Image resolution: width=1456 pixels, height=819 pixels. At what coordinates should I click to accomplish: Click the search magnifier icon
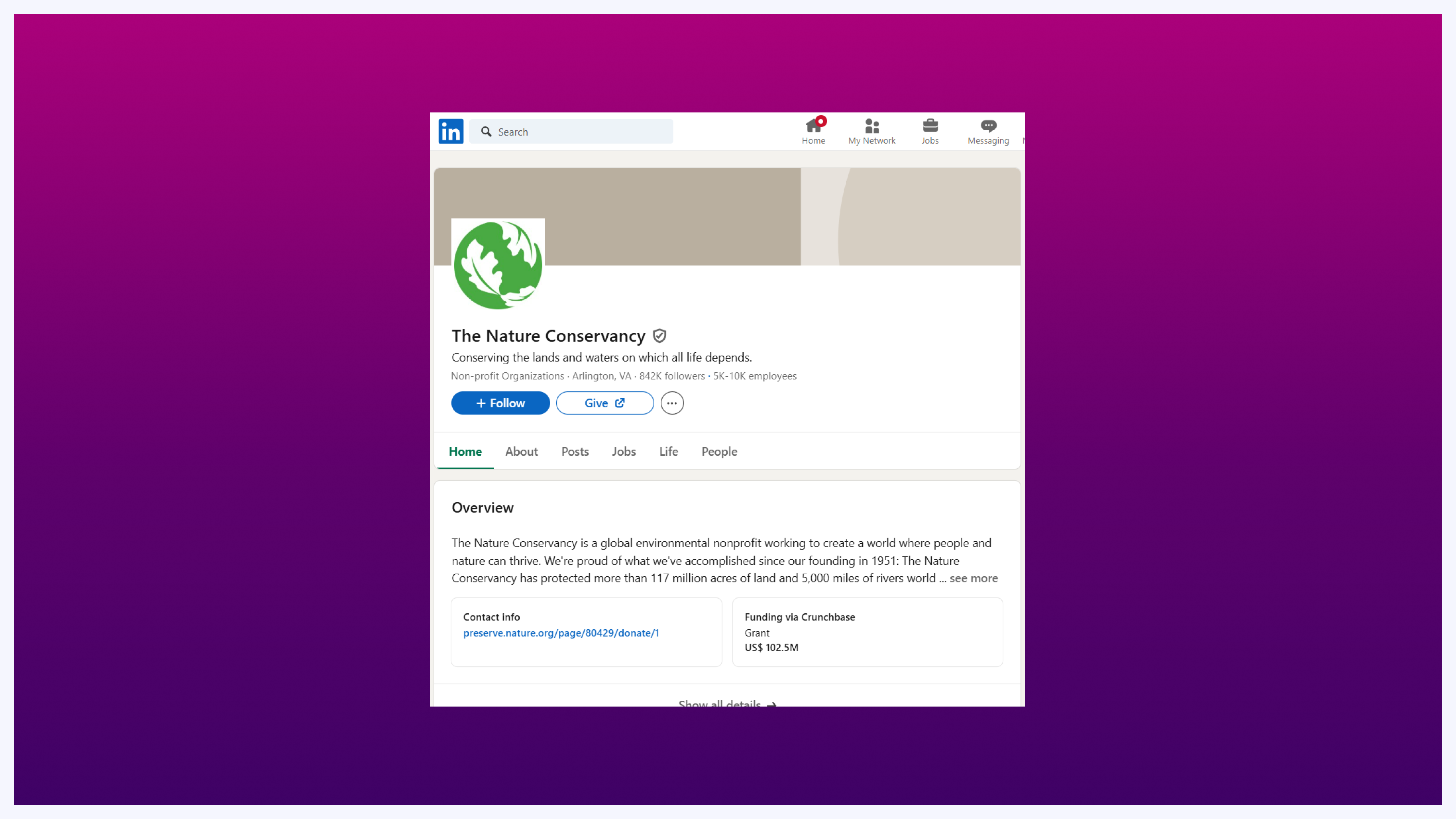[486, 132]
